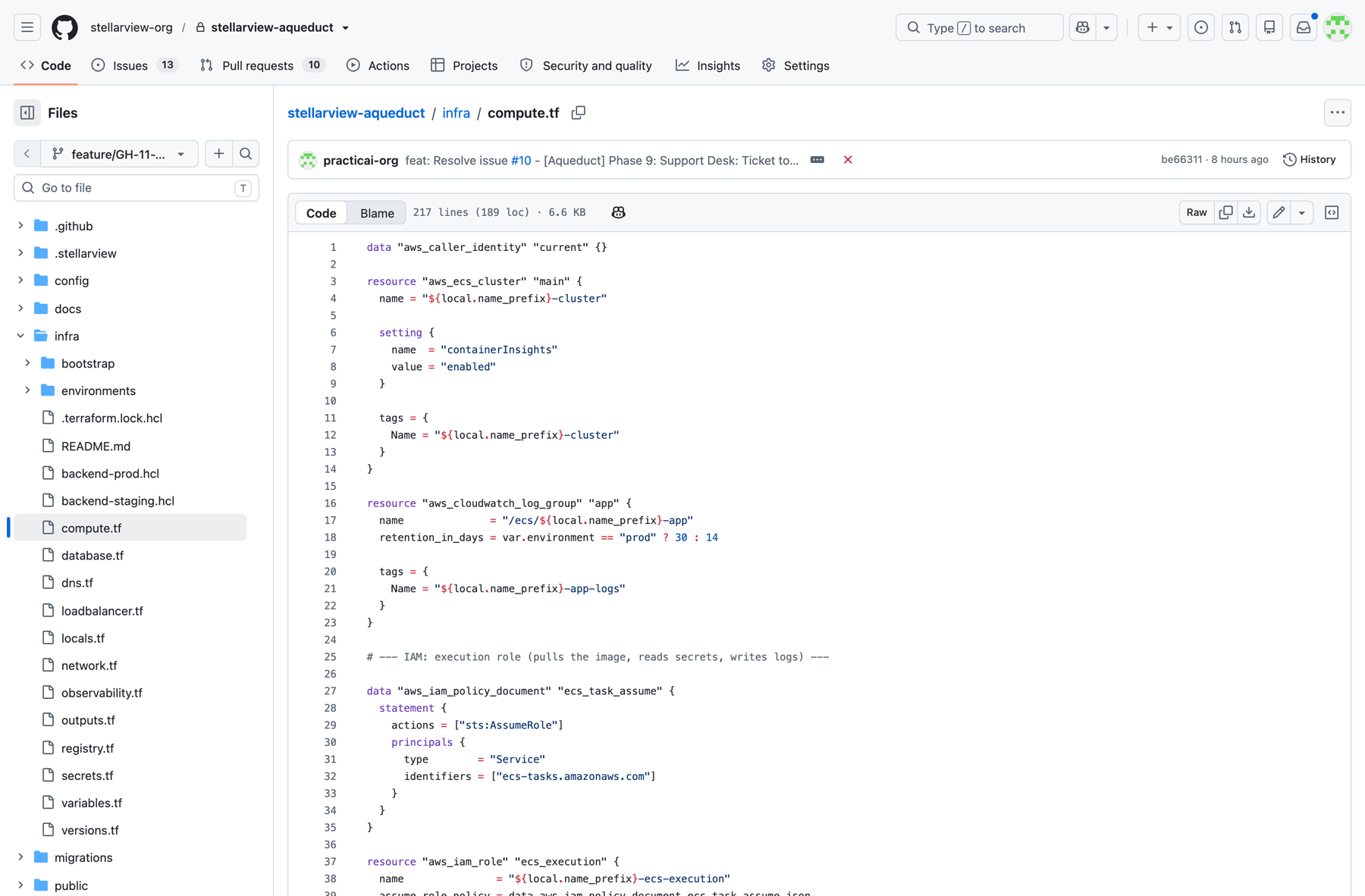
Task: Switch to the Blame view
Action: click(377, 213)
